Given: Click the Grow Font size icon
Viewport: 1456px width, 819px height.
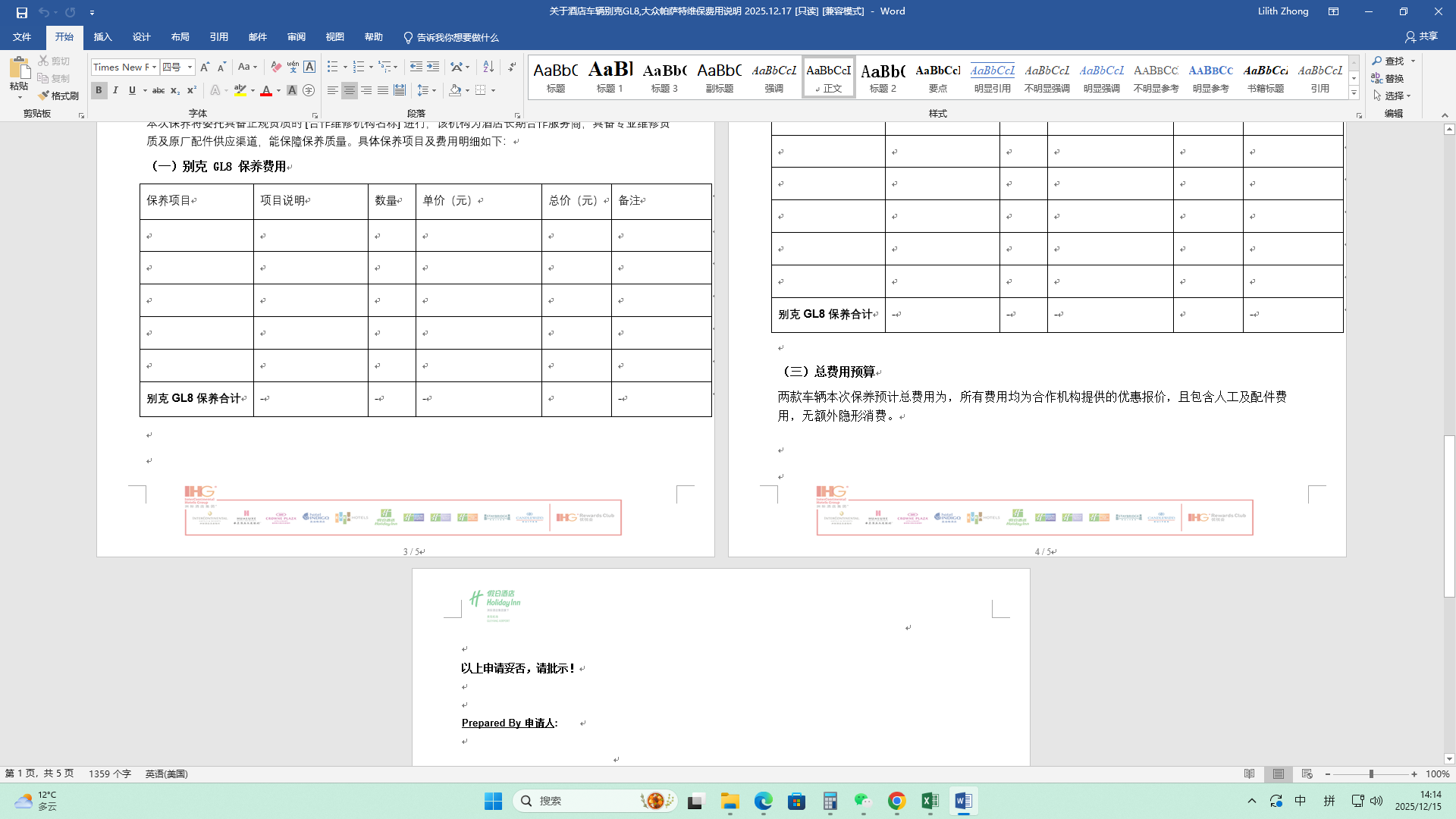Looking at the screenshot, I should tap(204, 67).
